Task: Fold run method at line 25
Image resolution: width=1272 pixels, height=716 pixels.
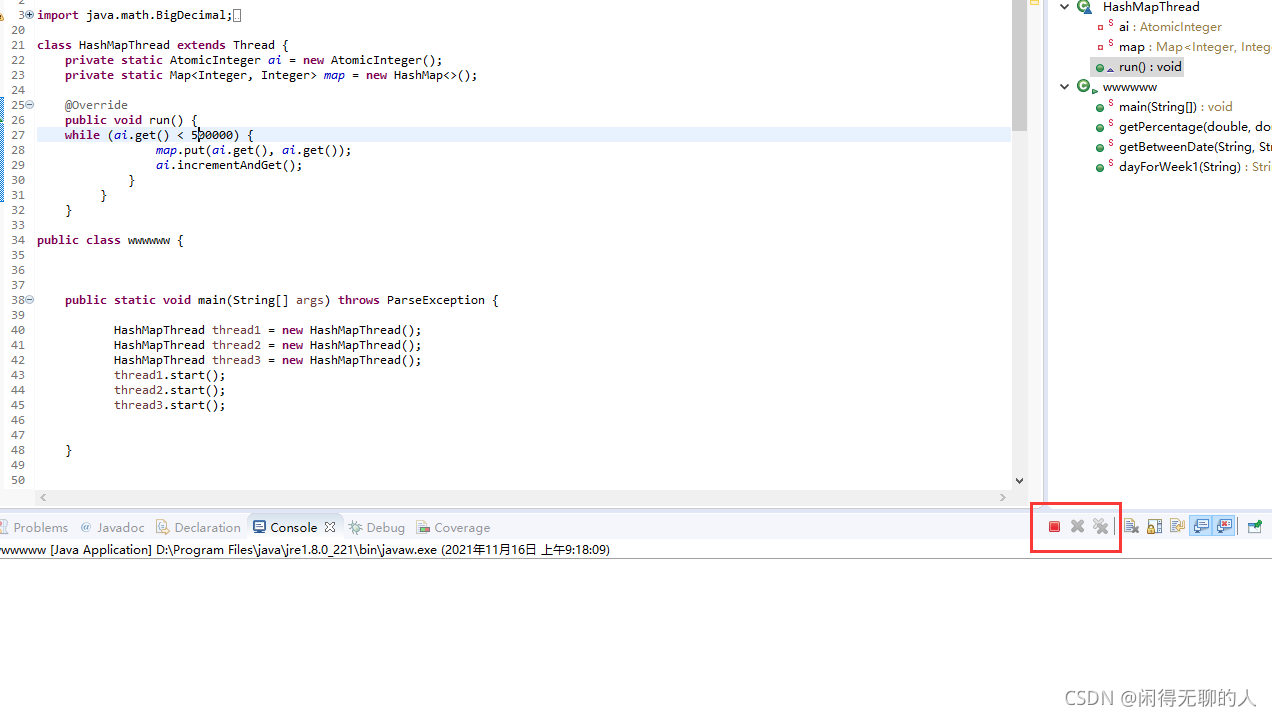Action: [29, 105]
